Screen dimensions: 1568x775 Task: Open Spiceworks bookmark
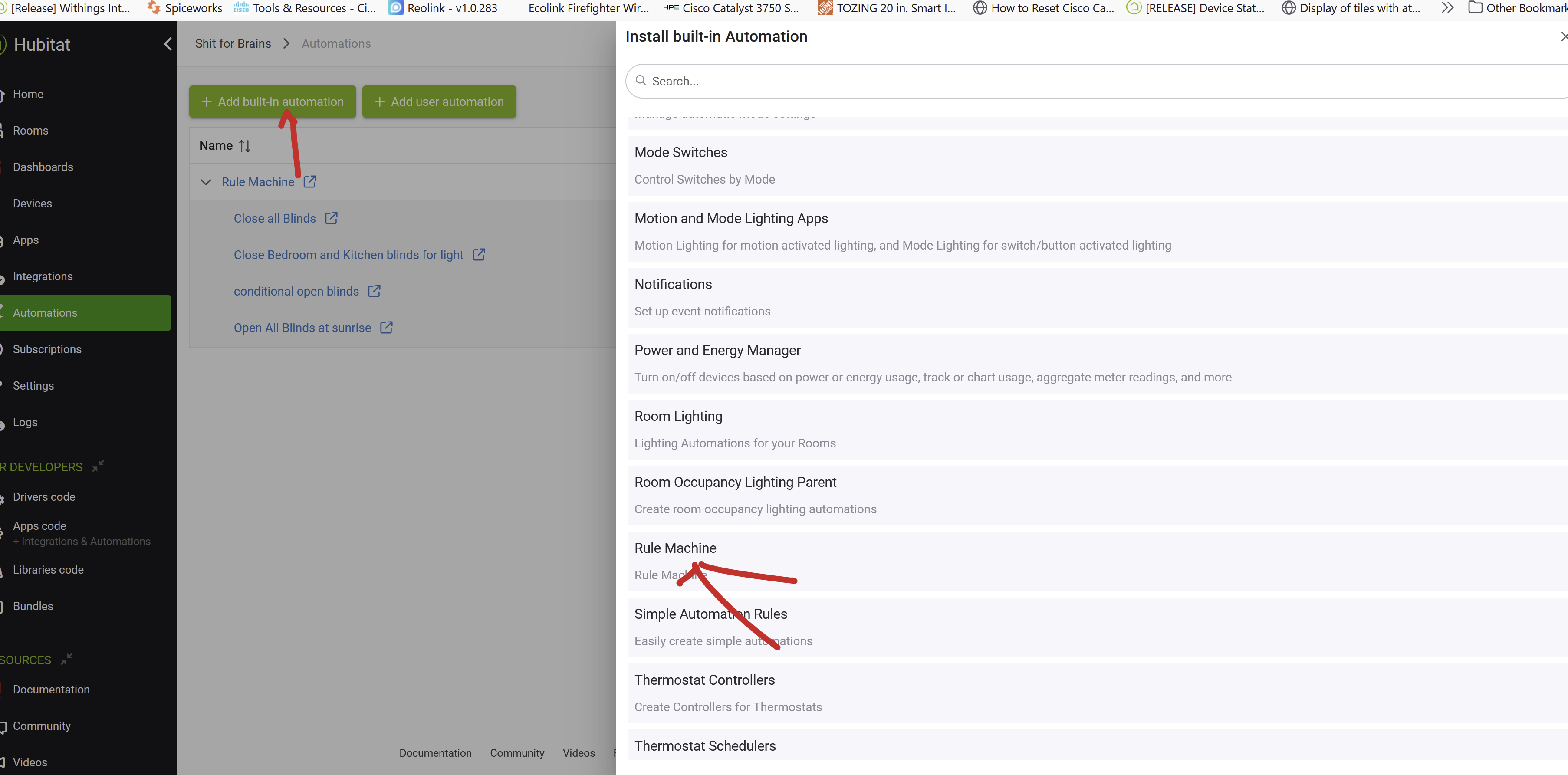pos(185,8)
